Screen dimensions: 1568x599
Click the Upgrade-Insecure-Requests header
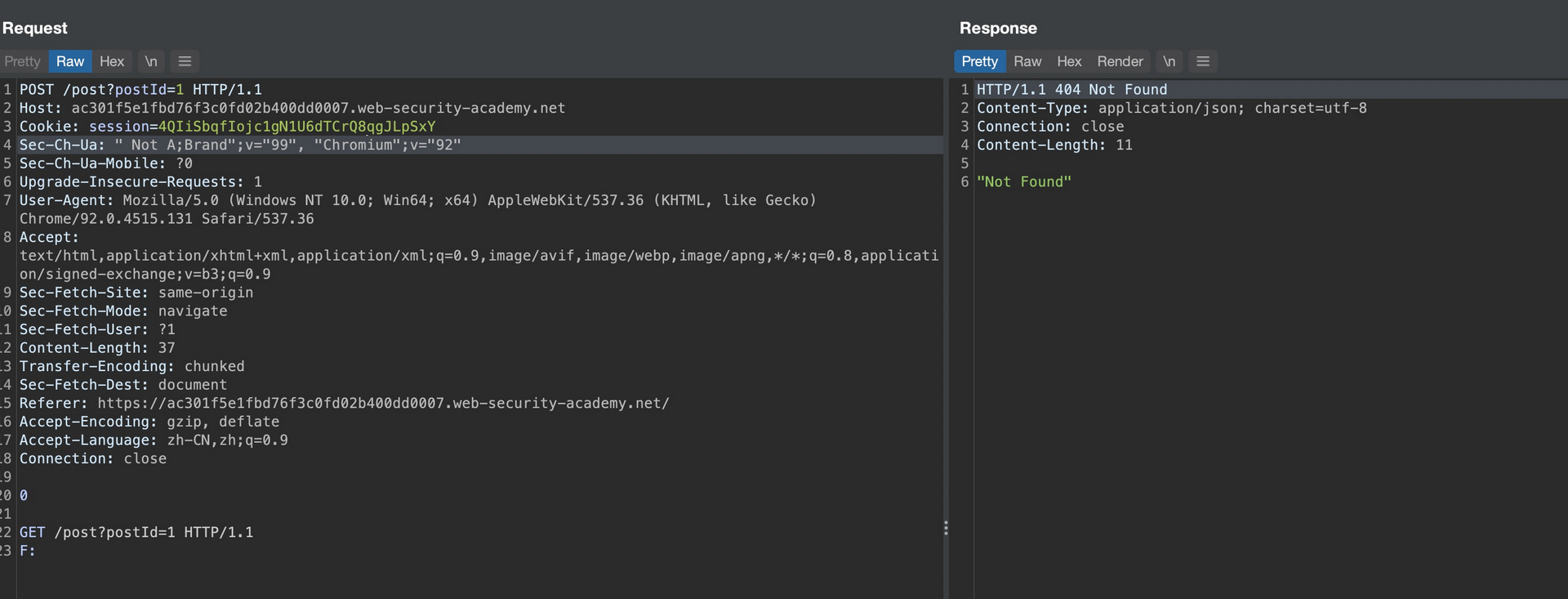140,182
